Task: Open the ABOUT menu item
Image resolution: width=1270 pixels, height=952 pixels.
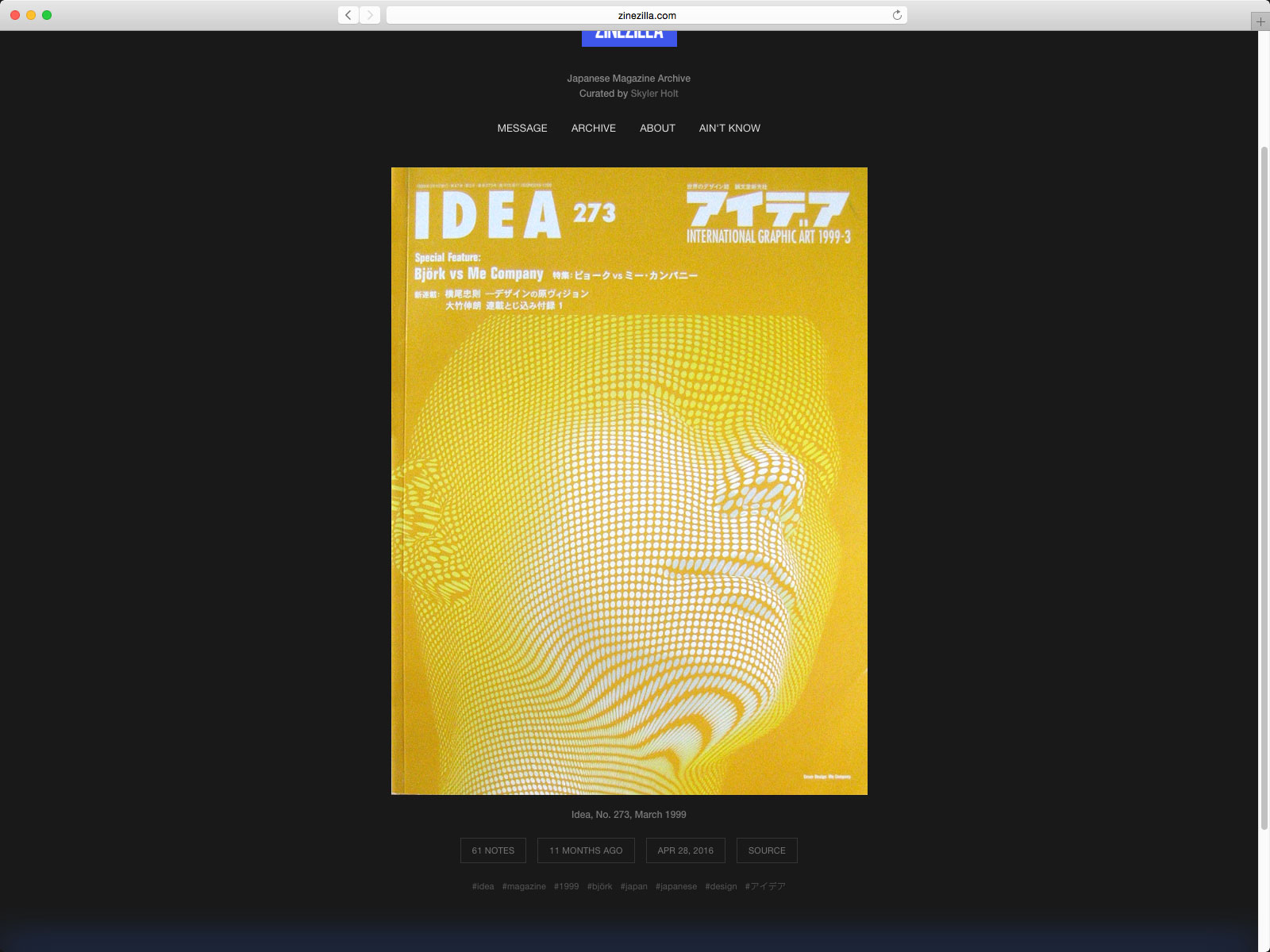Action: tap(657, 129)
